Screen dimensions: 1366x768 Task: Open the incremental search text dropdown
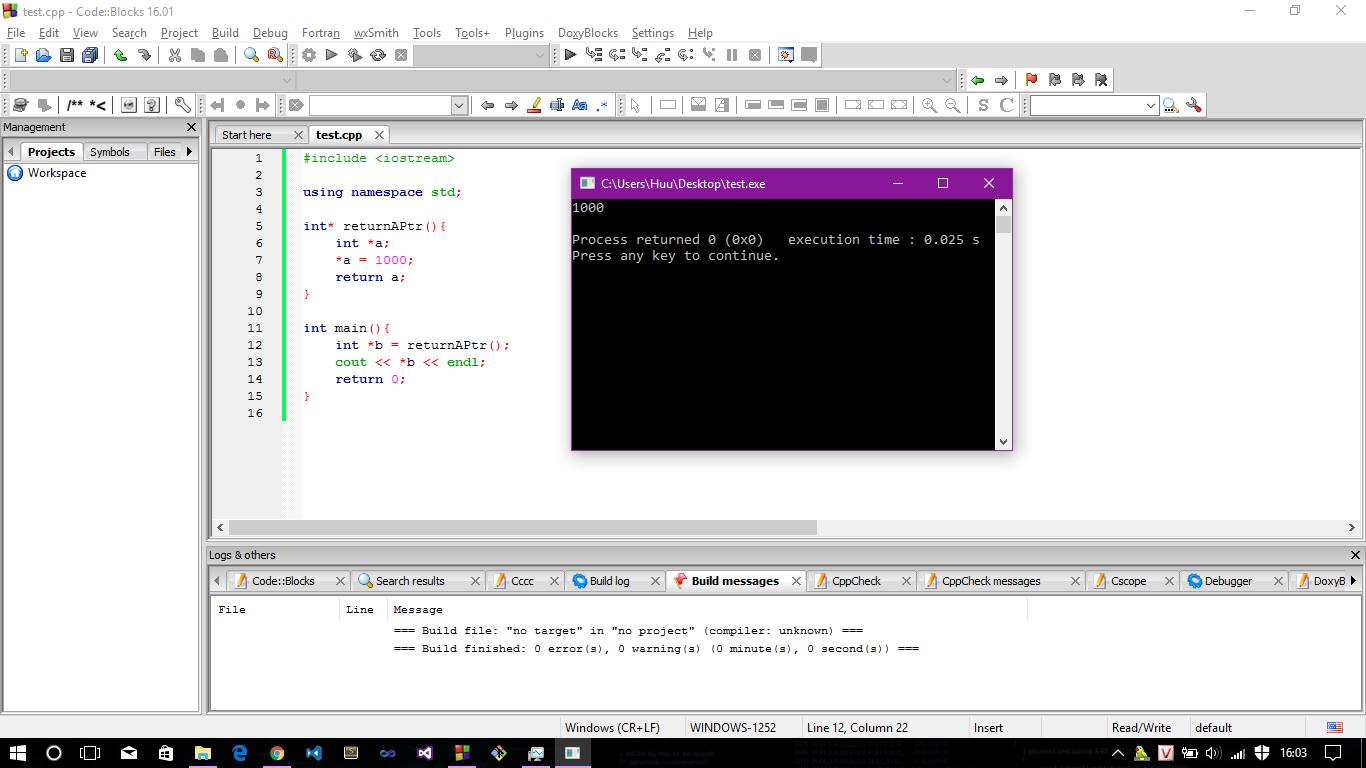point(459,105)
